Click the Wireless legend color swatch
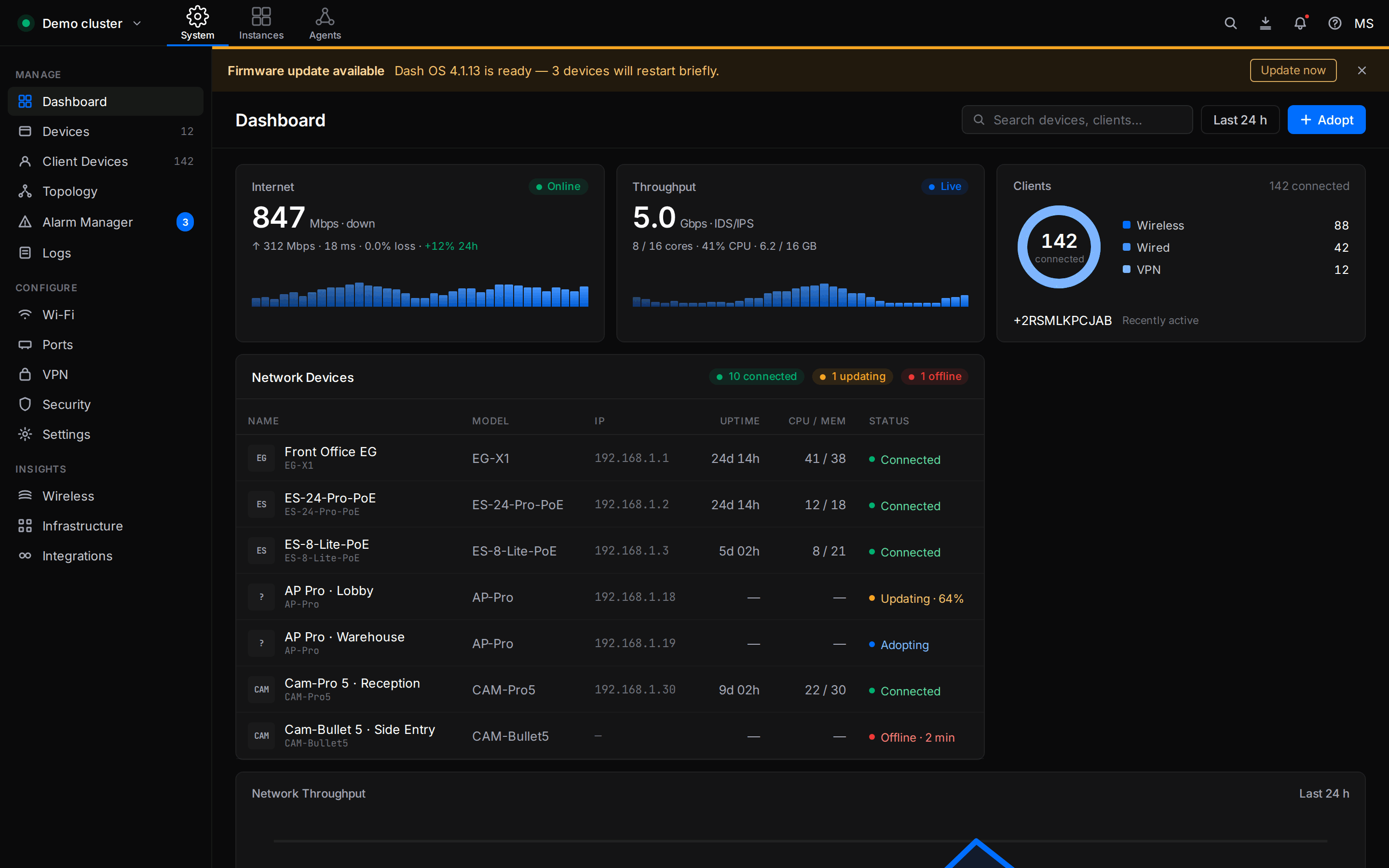This screenshot has width=1389, height=868. point(1126,225)
